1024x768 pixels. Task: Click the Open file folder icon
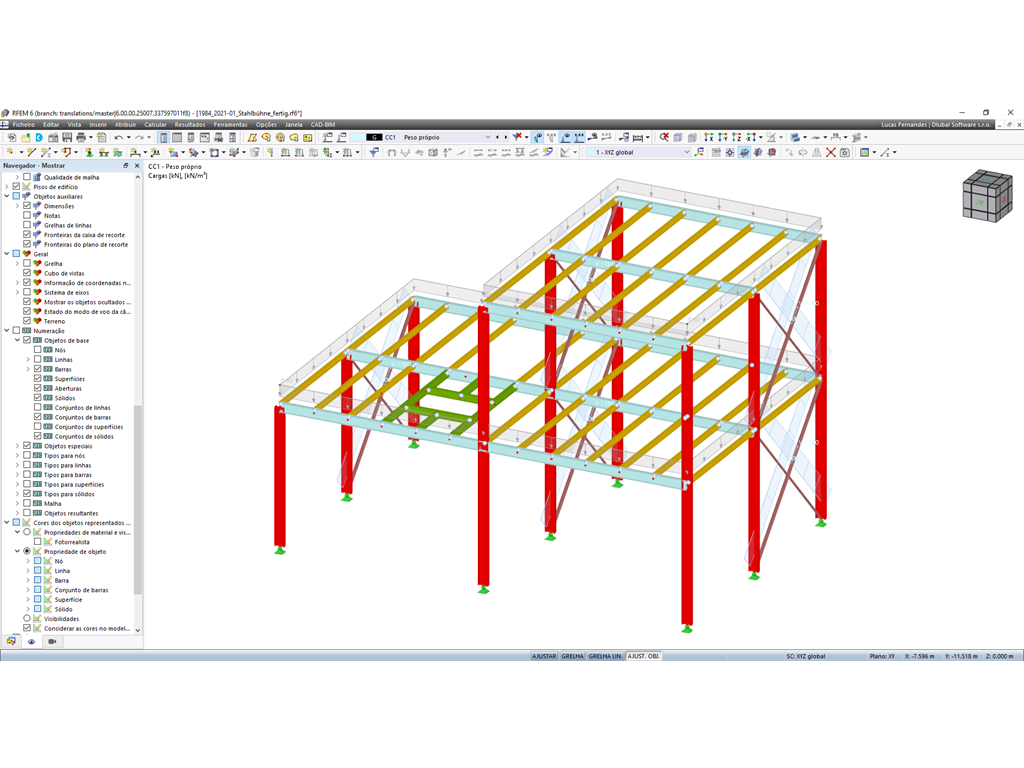coord(25,137)
